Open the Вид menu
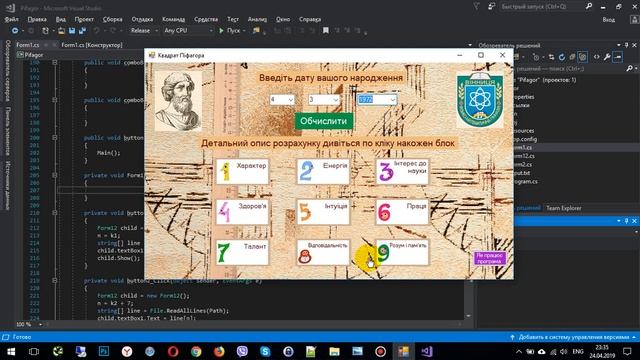Viewport: 640px width, 360px height. click(60, 19)
